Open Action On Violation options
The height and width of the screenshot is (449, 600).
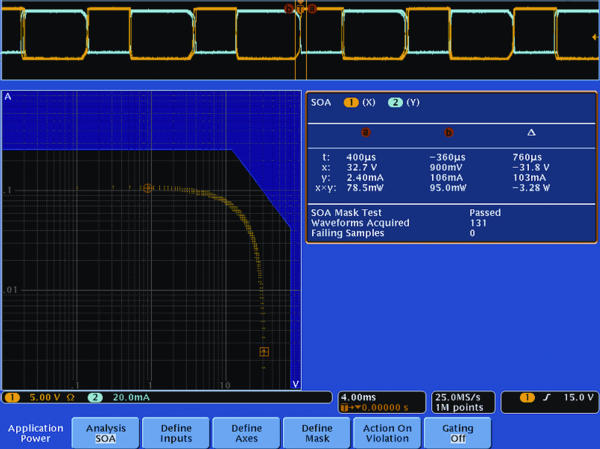click(386, 432)
